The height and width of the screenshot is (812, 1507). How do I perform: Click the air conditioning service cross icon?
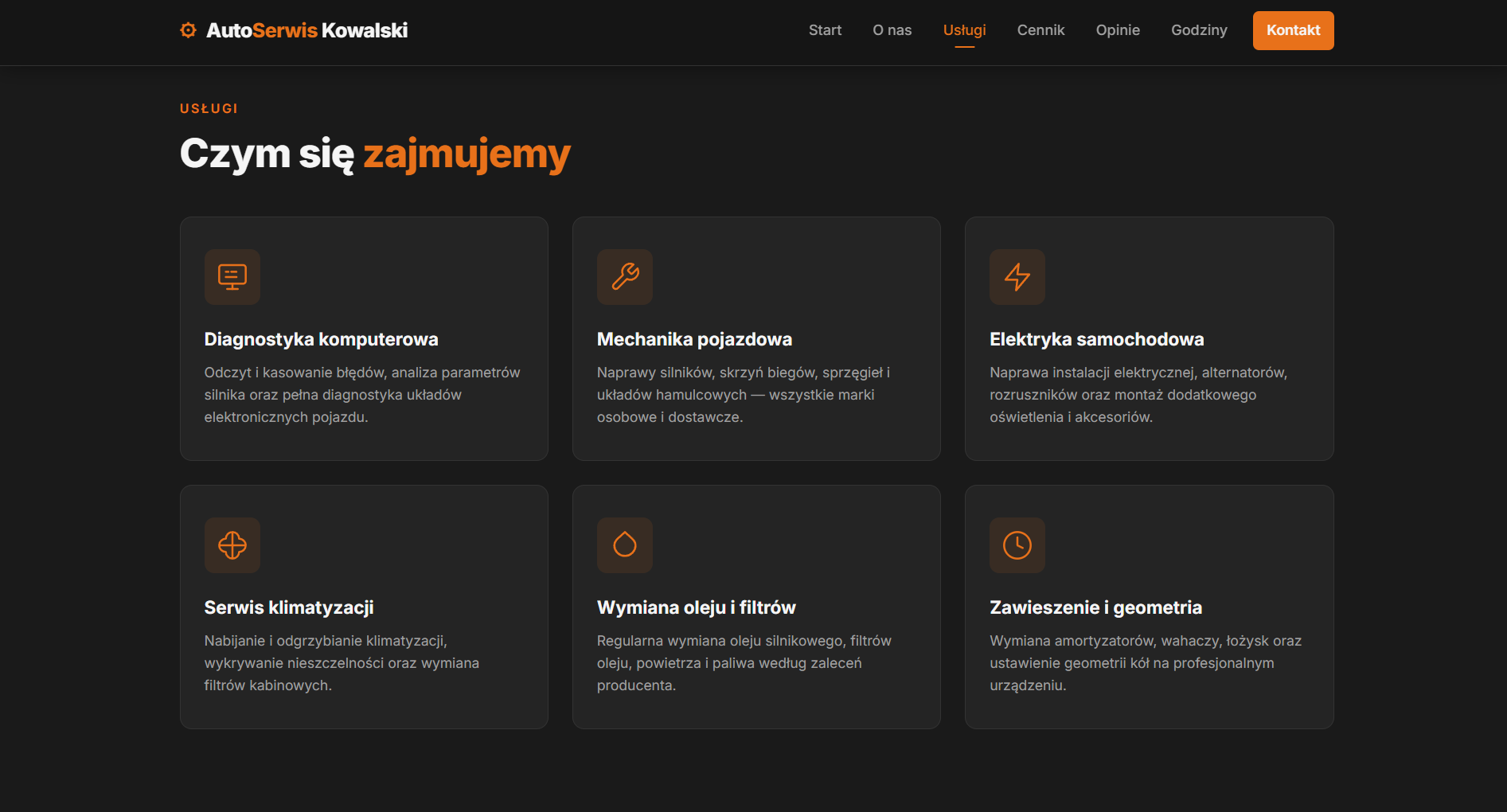tap(232, 545)
